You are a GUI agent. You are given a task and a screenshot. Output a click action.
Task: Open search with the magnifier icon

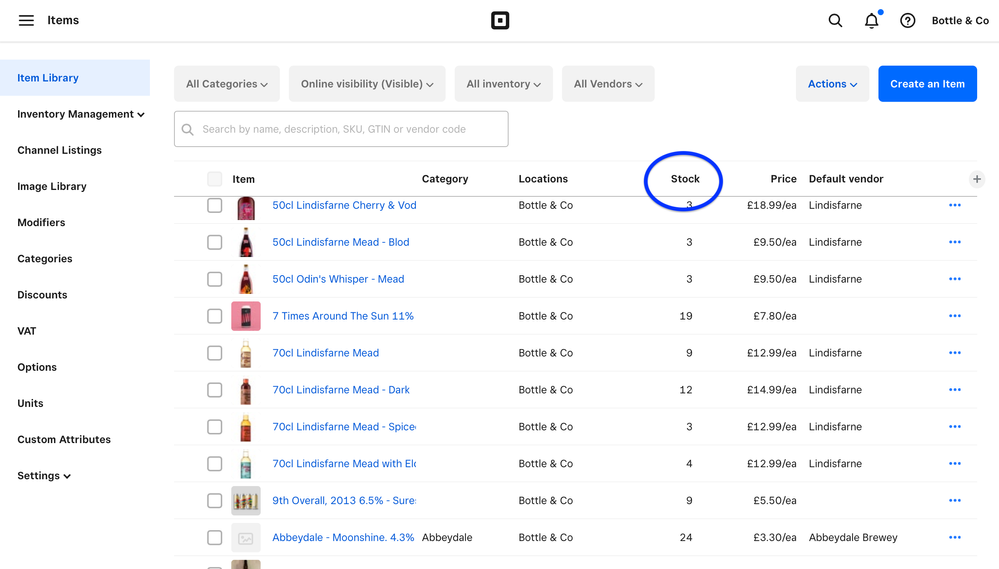(x=835, y=20)
